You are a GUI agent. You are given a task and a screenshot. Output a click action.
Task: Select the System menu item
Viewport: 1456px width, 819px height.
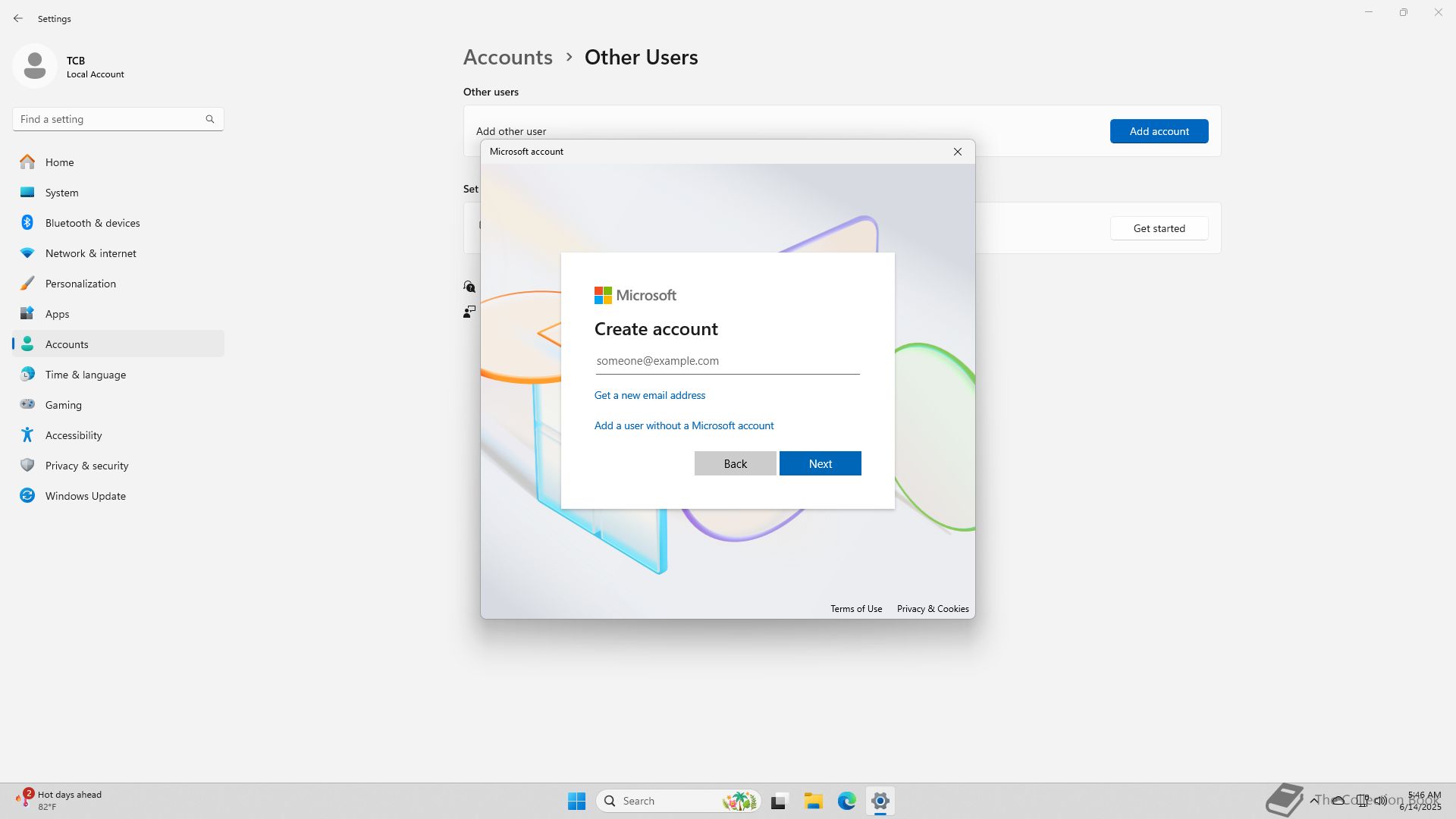click(61, 193)
